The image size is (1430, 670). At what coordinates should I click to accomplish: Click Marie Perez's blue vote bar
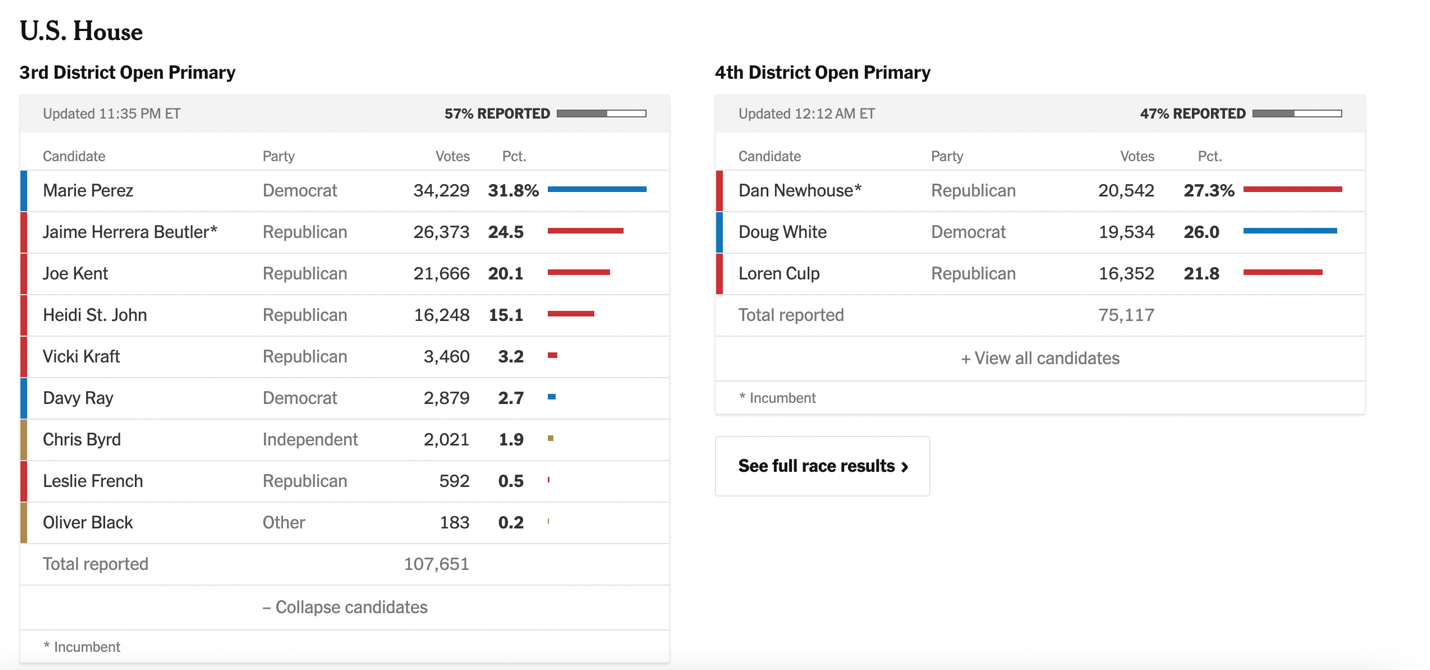(x=596, y=189)
